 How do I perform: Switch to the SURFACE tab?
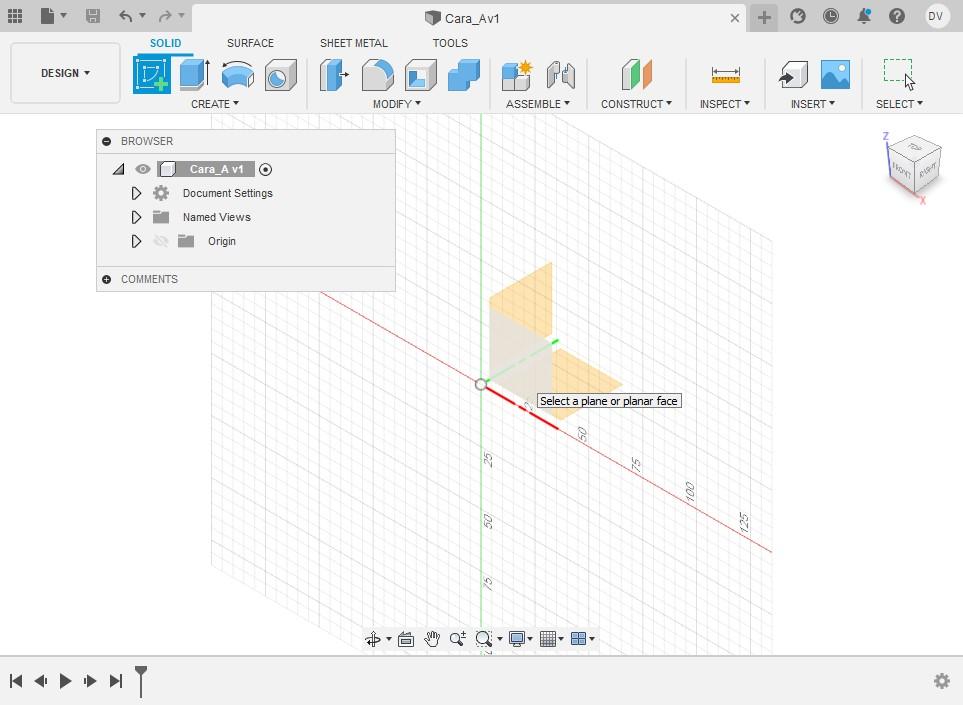(250, 43)
